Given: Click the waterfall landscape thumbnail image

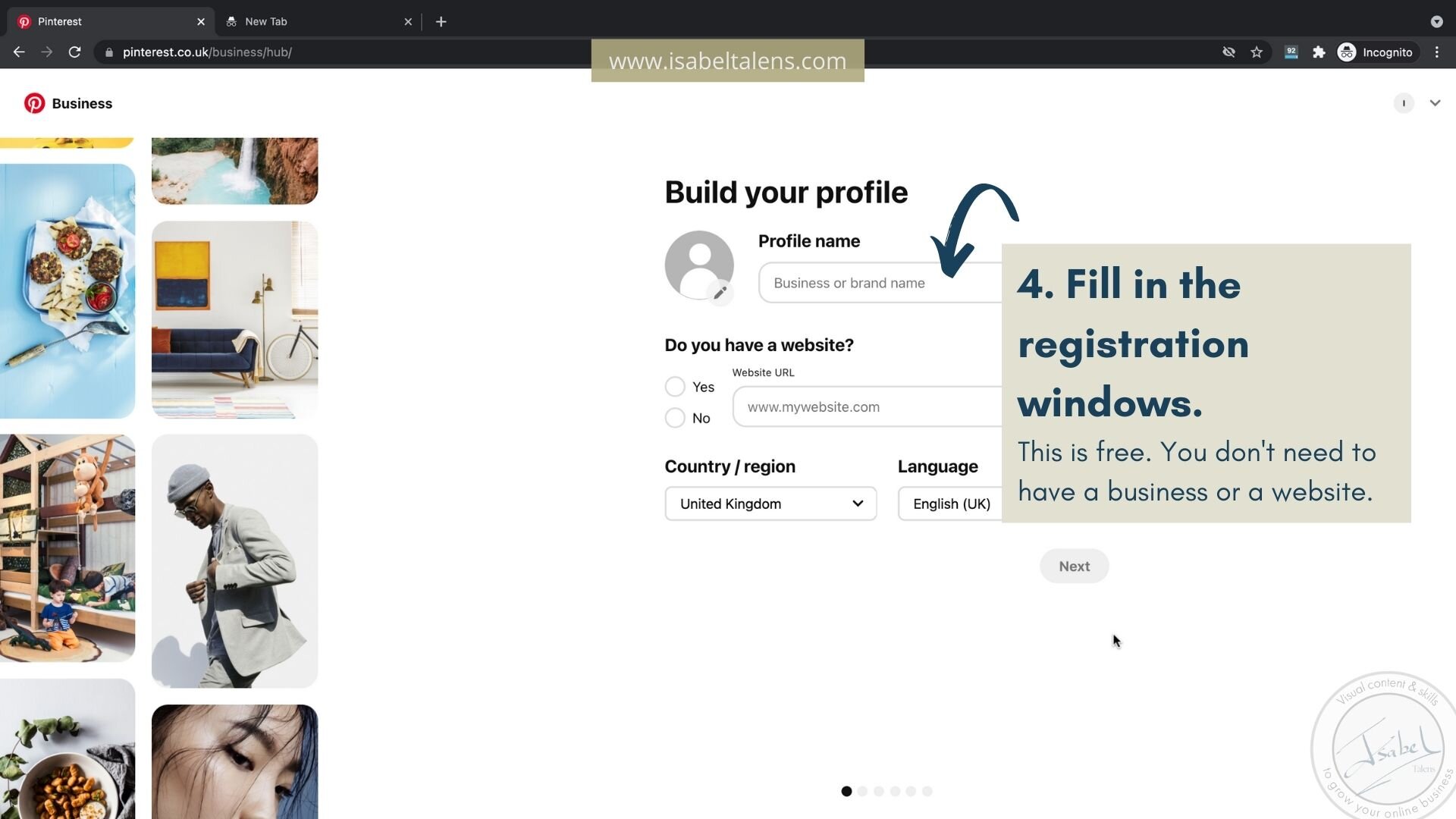Looking at the screenshot, I should click(235, 170).
